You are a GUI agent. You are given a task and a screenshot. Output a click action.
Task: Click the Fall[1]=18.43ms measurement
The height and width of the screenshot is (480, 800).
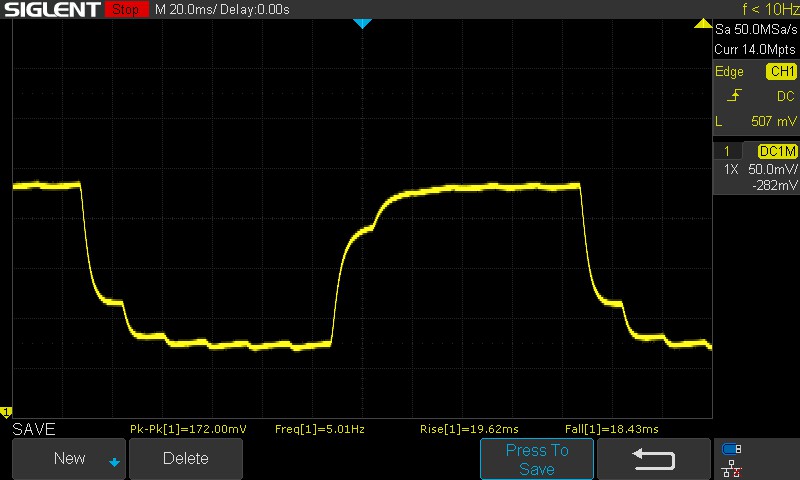[x=612, y=429]
